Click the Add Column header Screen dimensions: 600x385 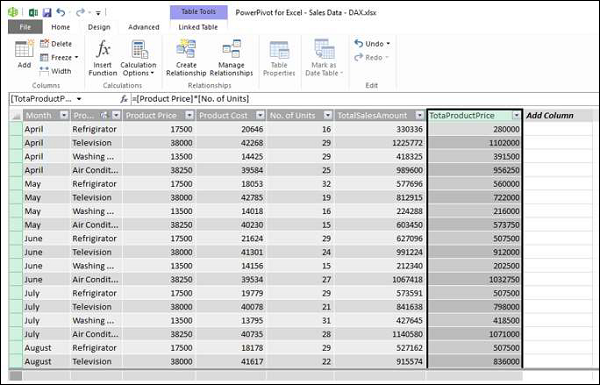click(x=549, y=116)
